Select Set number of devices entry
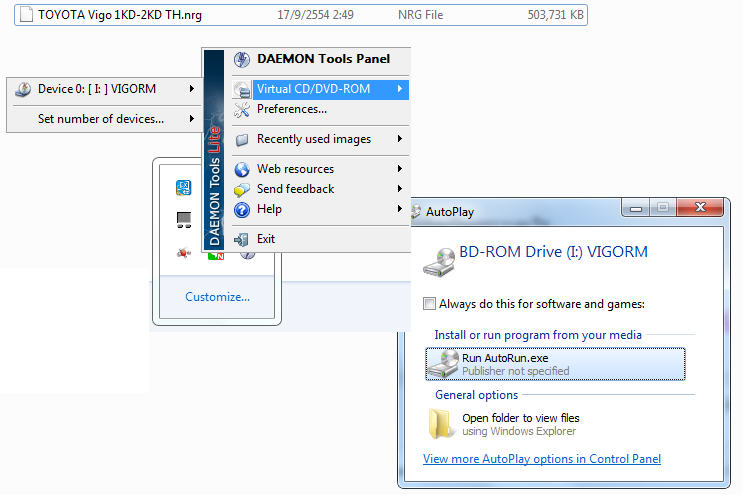 [105, 119]
